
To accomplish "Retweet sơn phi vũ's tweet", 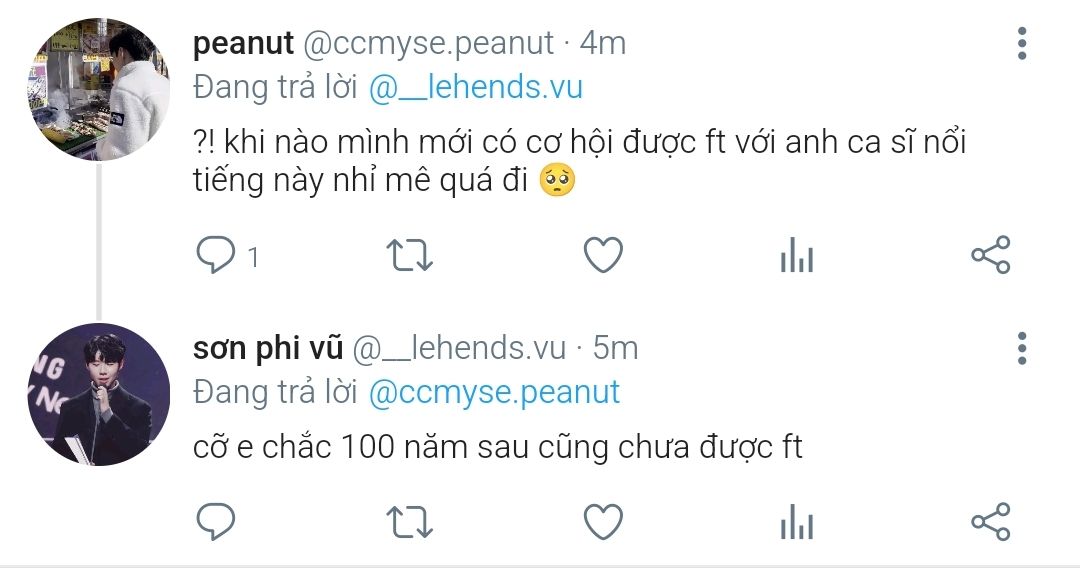I will tap(409, 522).
